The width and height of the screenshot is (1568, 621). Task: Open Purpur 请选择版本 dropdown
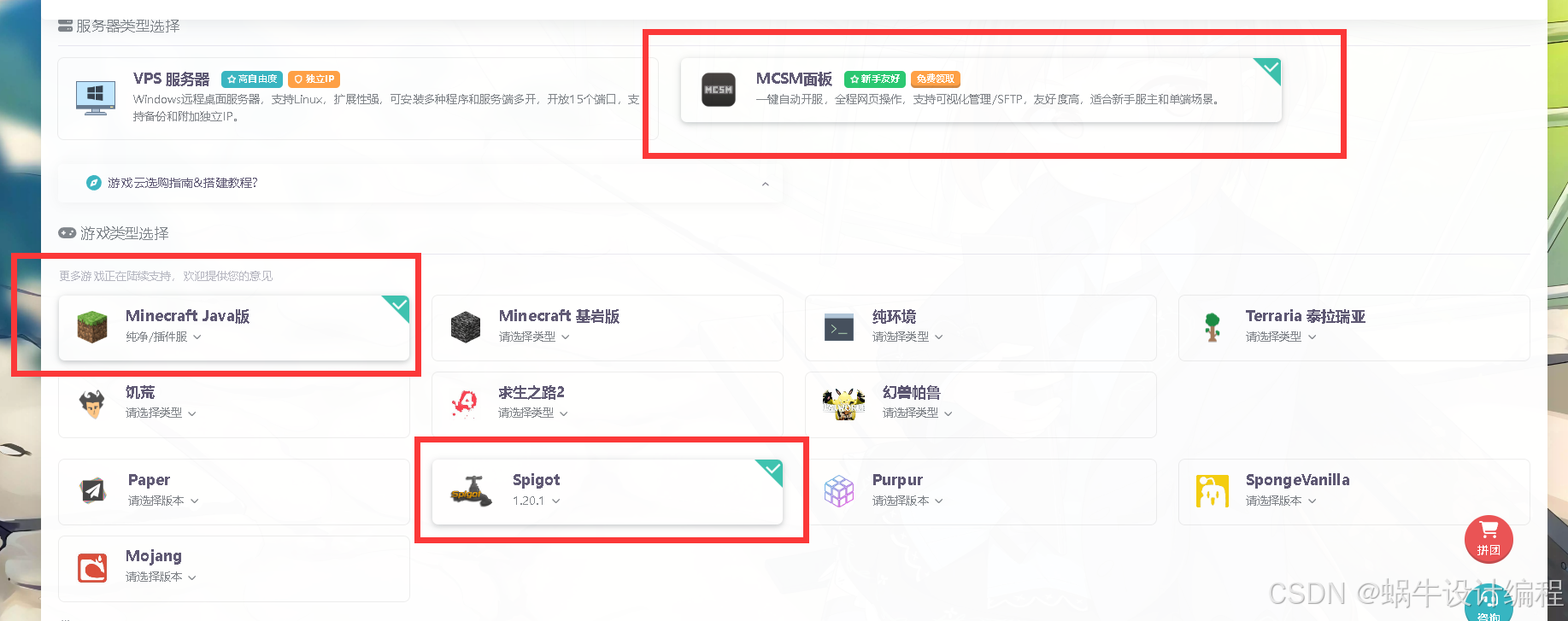click(x=907, y=501)
